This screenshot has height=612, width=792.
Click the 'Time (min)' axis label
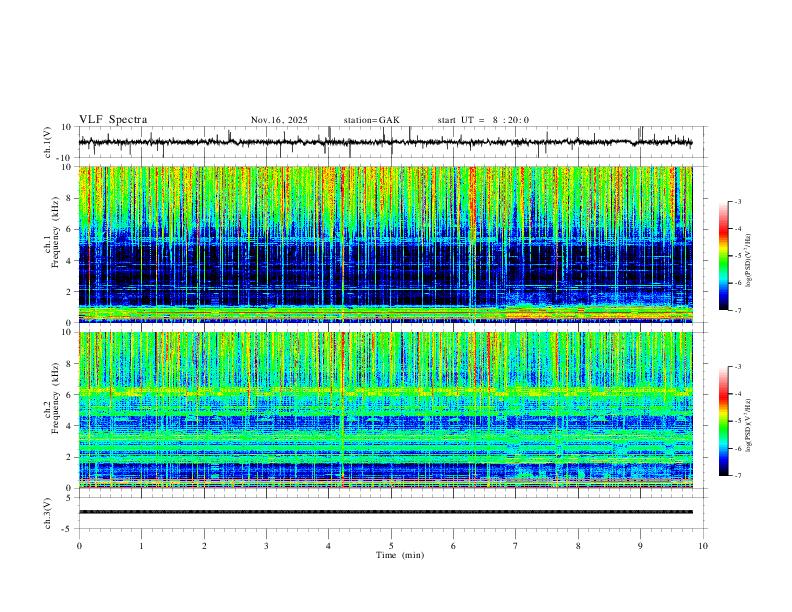tap(400, 555)
